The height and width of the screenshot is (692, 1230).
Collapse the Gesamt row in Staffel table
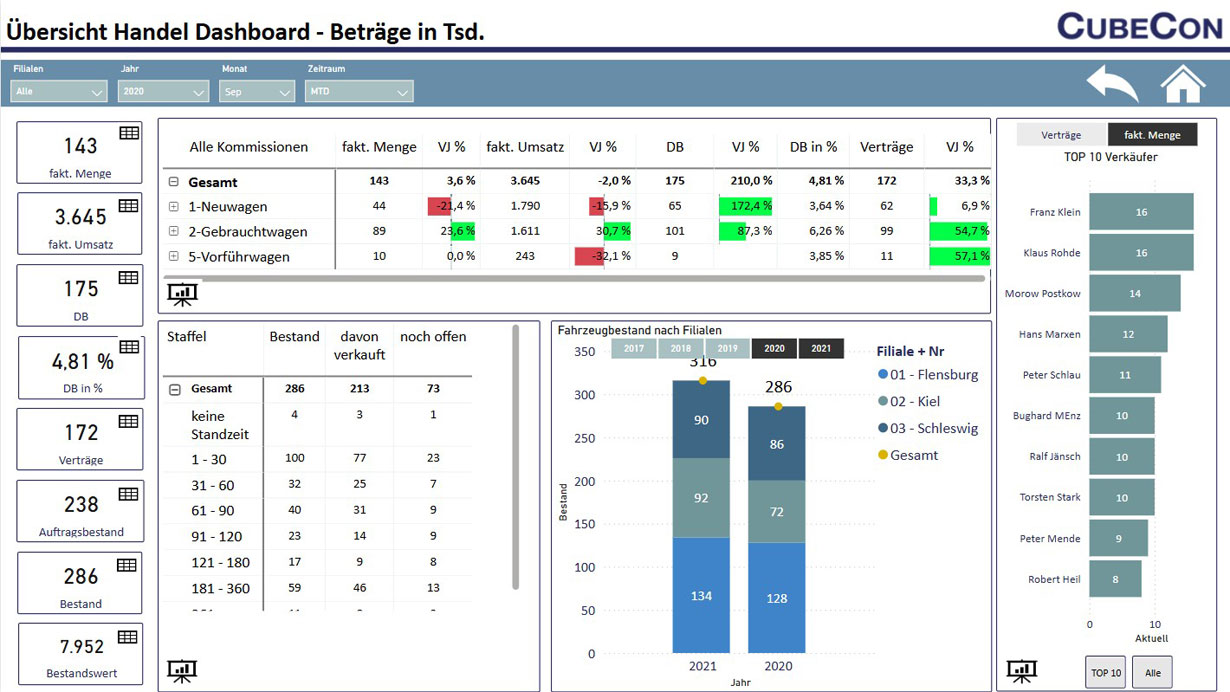tap(175, 389)
